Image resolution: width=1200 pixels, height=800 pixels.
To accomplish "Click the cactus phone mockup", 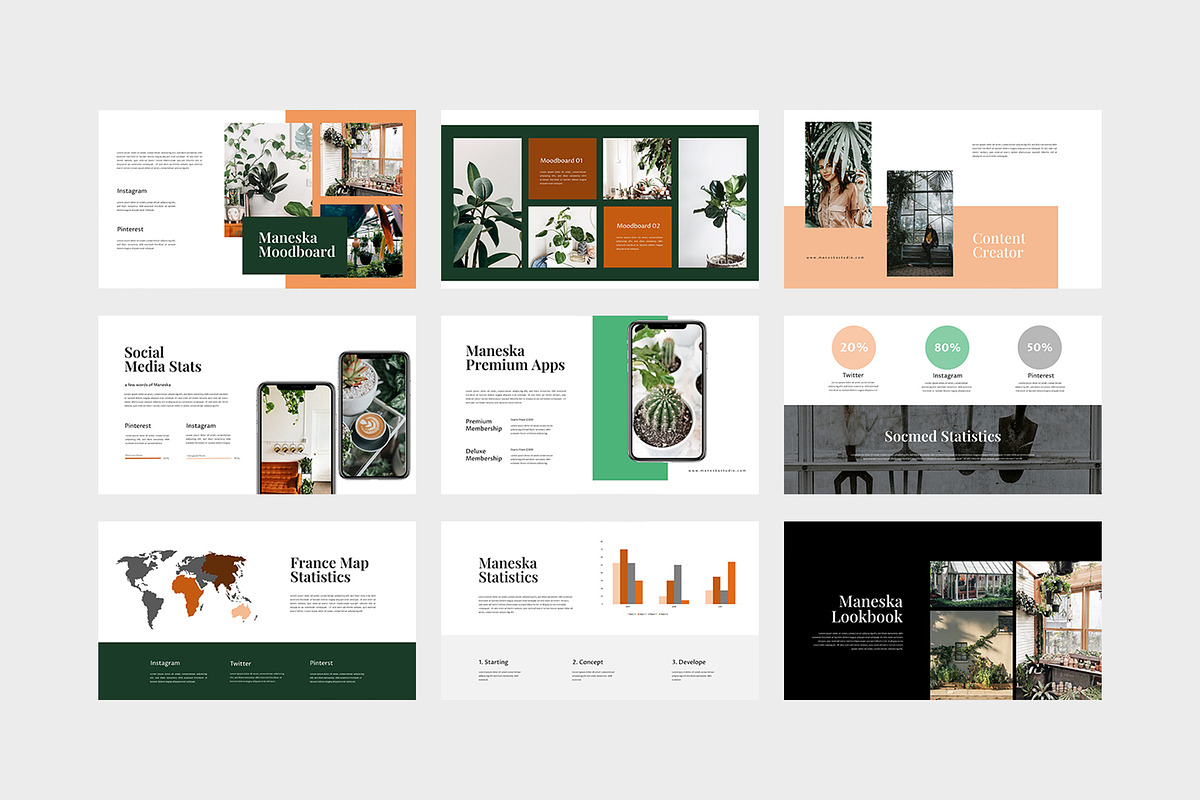I will 666,390.
